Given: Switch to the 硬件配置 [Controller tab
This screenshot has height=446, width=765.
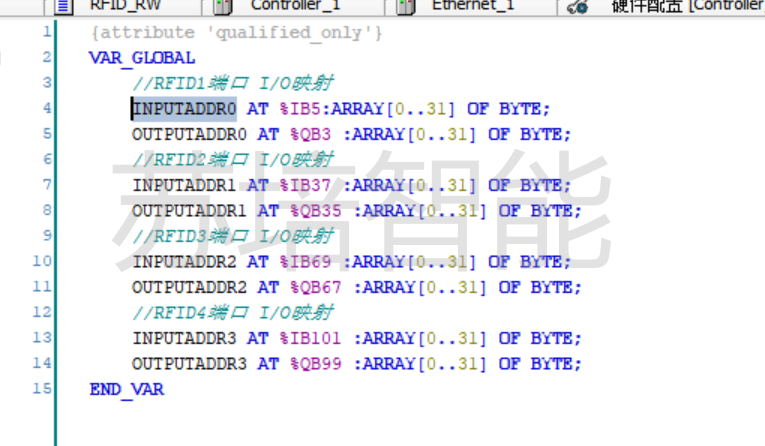Looking at the screenshot, I should coord(685,6).
